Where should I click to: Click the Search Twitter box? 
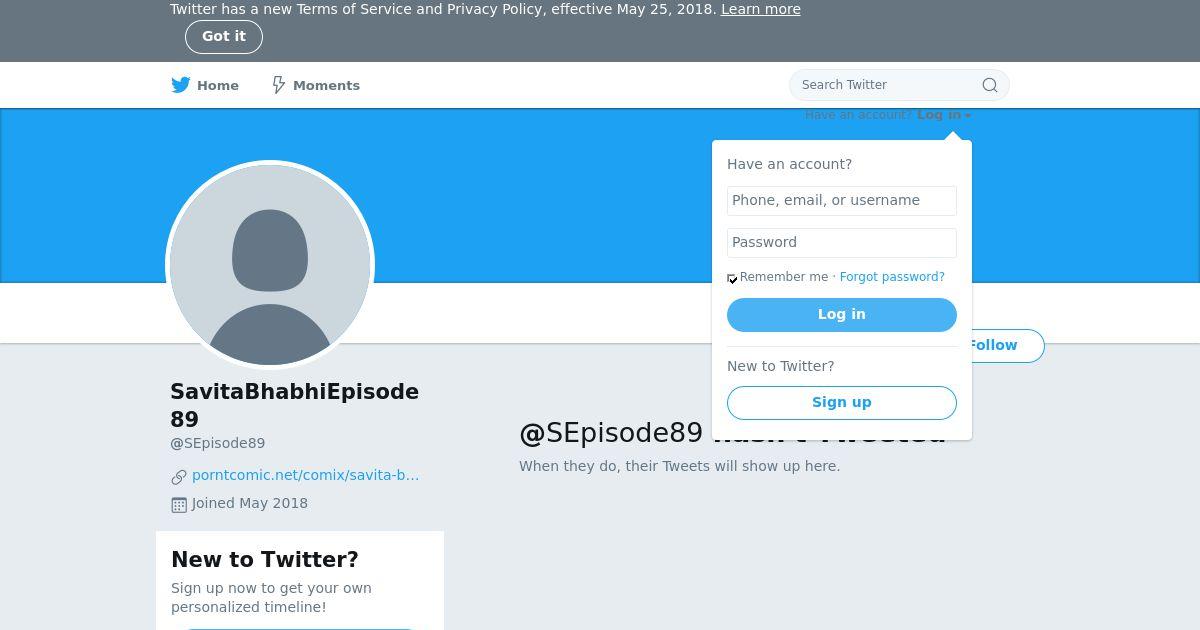pyautogui.click(x=899, y=85)
